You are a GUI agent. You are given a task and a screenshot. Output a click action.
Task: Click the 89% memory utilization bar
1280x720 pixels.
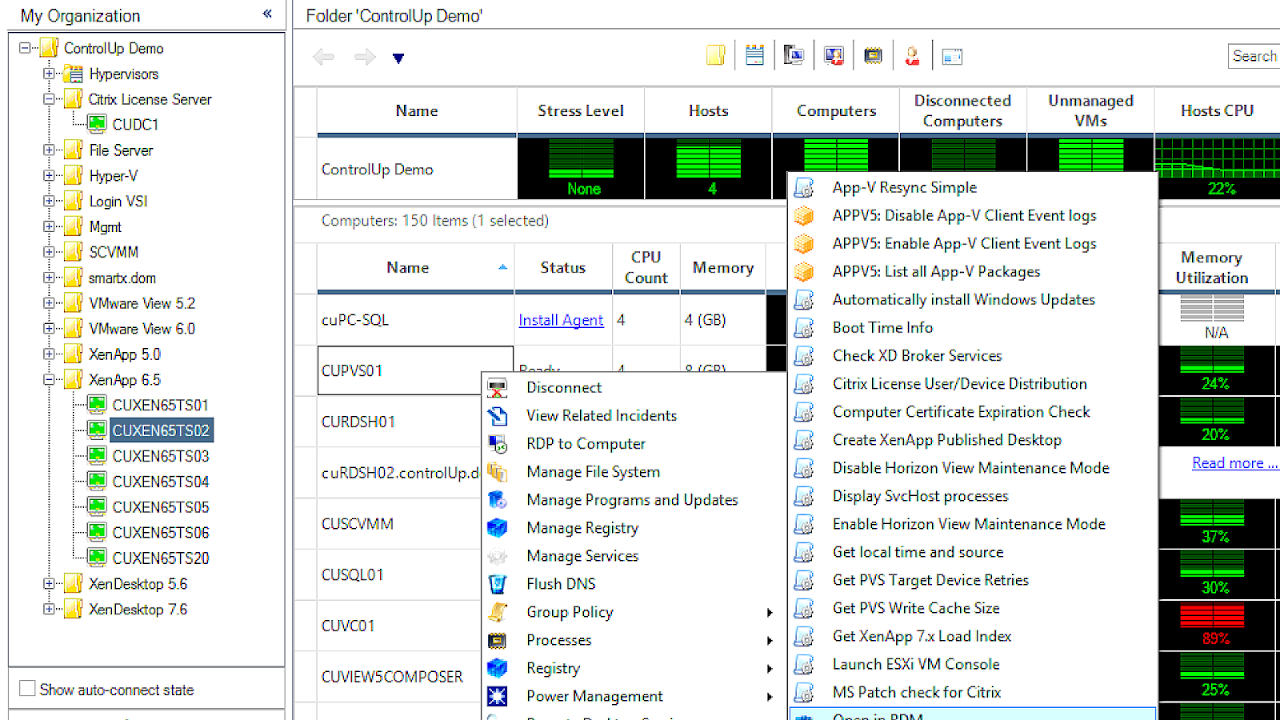tap(1212, 626)
